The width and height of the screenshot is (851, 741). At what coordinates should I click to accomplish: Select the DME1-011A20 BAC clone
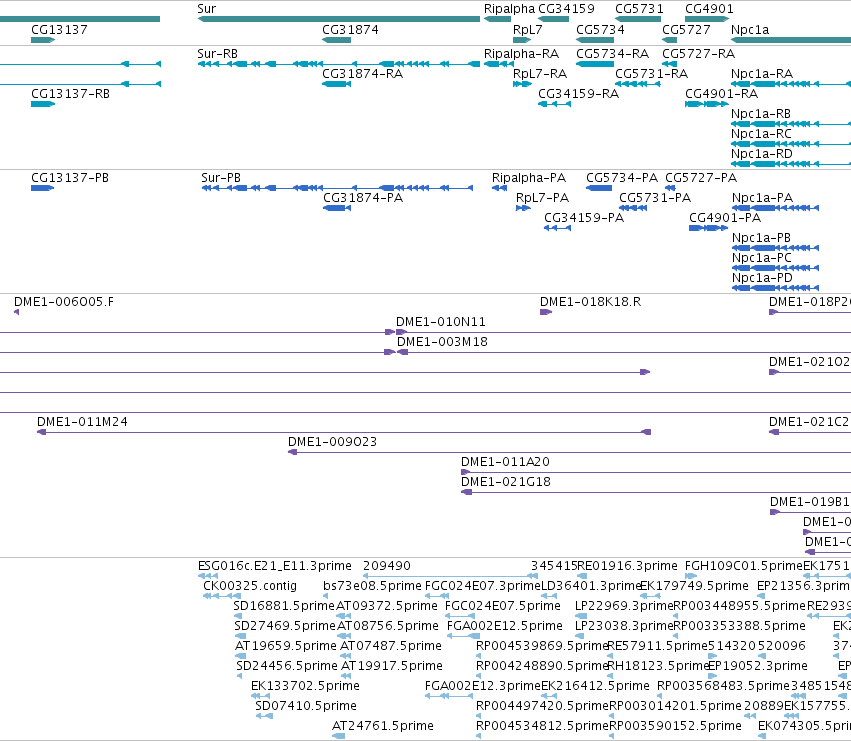[656, 472]
